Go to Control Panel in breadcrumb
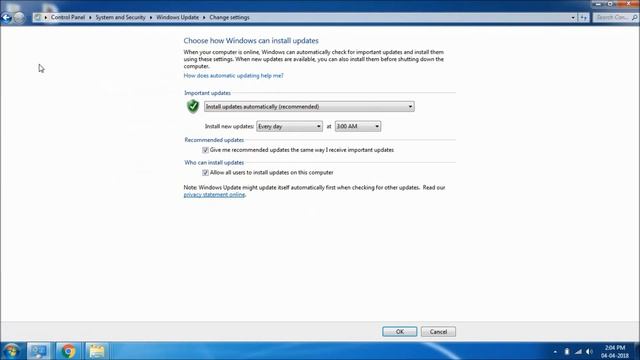 point(68,18)
